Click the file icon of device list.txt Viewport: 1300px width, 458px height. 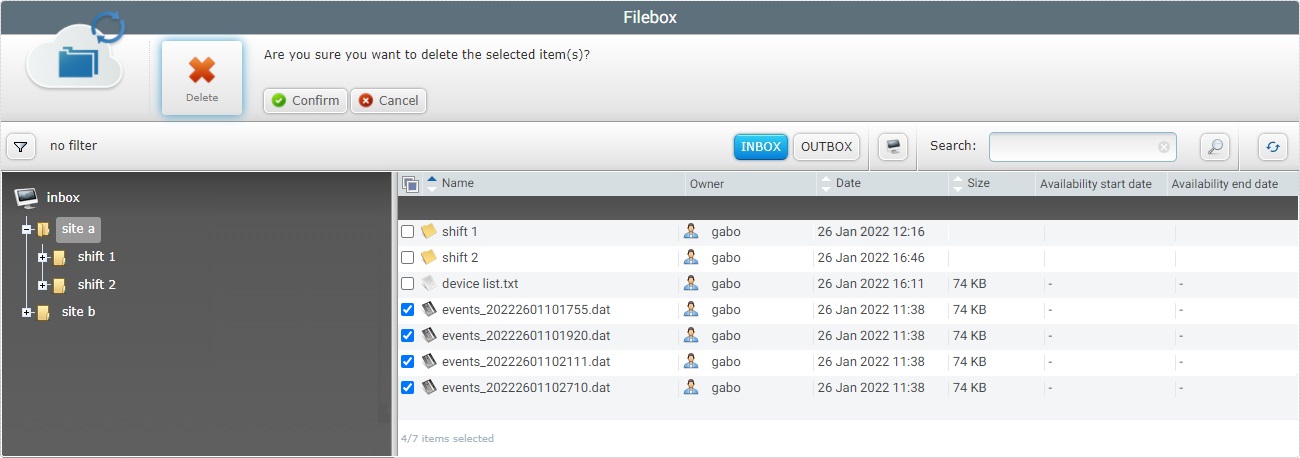tap(429, 283)
